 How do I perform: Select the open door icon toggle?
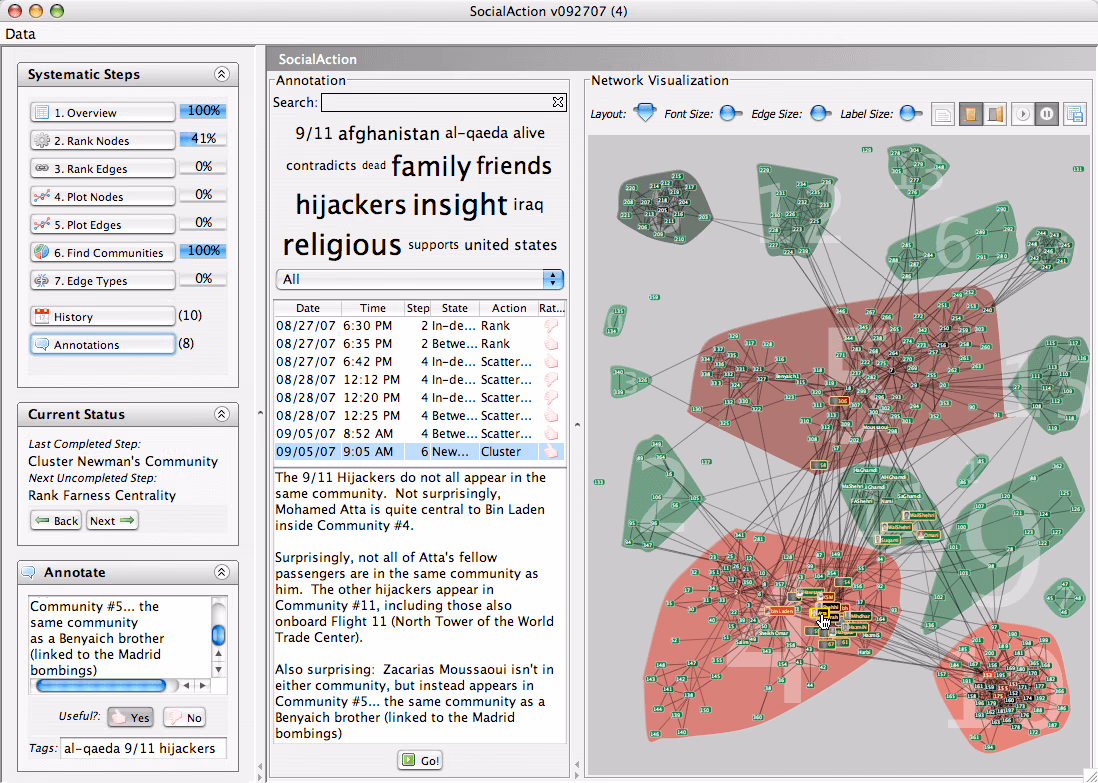pos(995,113)
